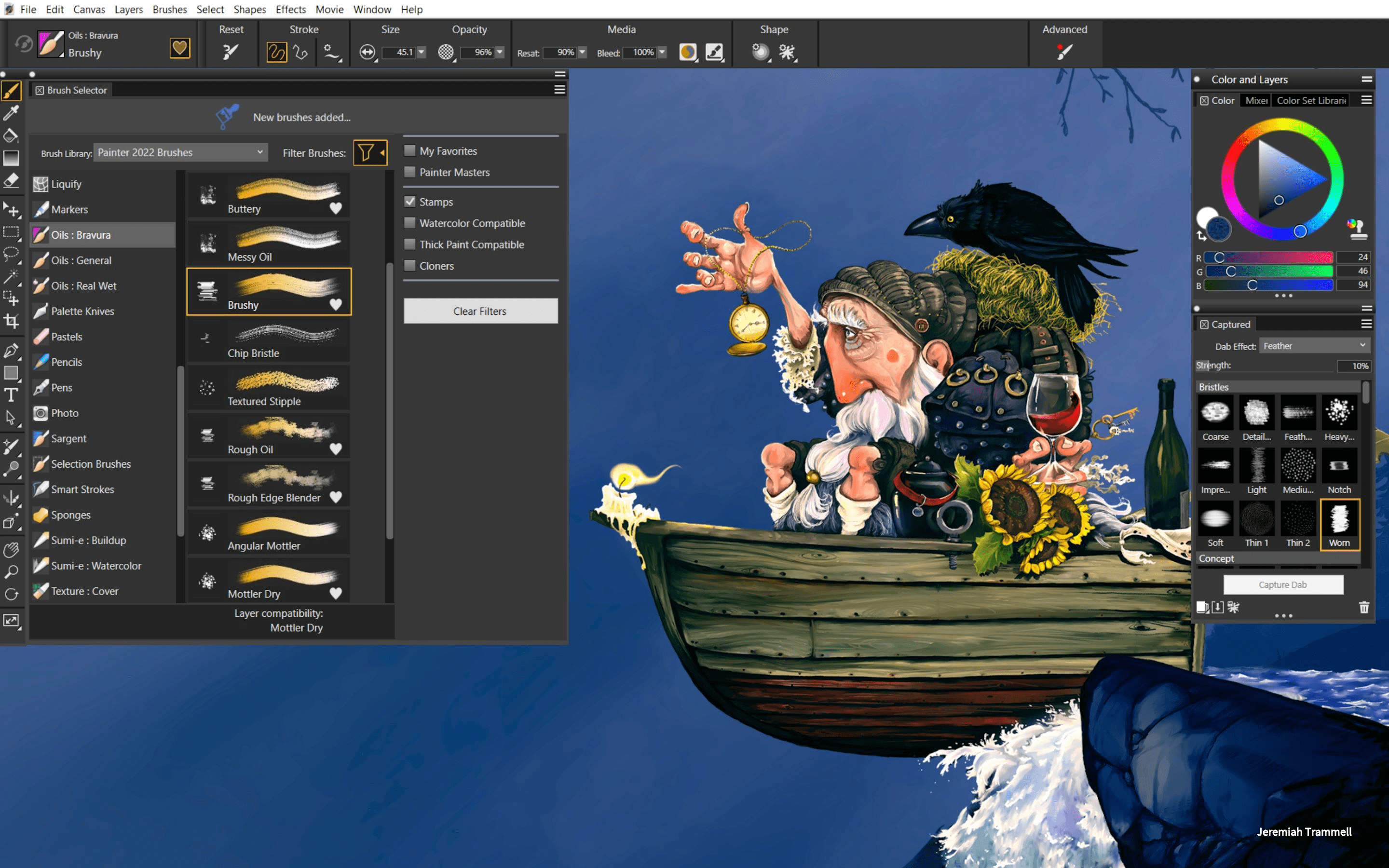Toggle Thick Paint Compatible filter on

(411, 243)
